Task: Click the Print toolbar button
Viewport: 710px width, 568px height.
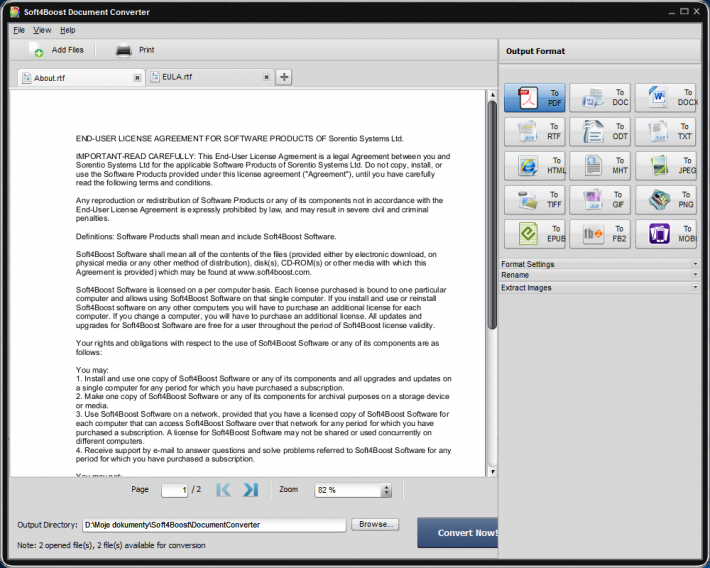Action: pyautogui.click(x=135, y=50)
